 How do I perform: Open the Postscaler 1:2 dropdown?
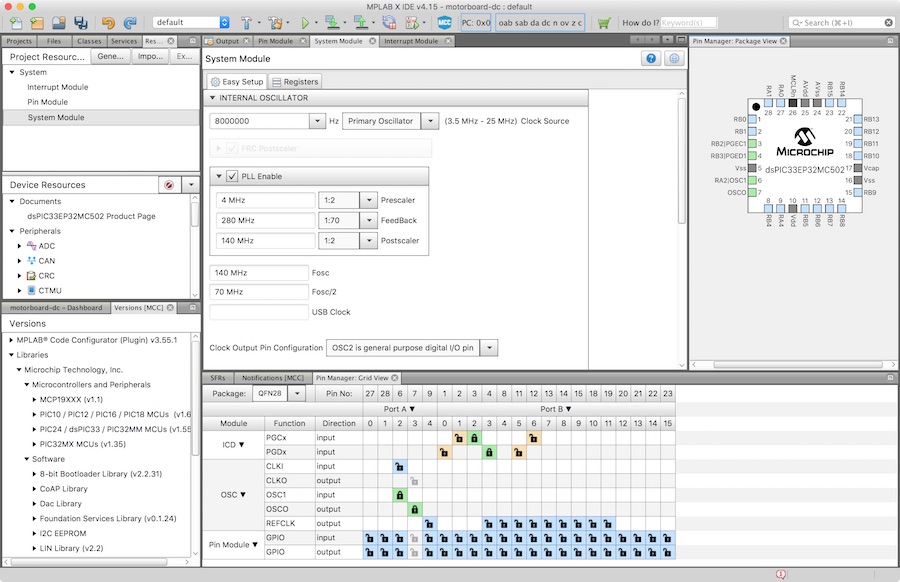pos(368,240)
